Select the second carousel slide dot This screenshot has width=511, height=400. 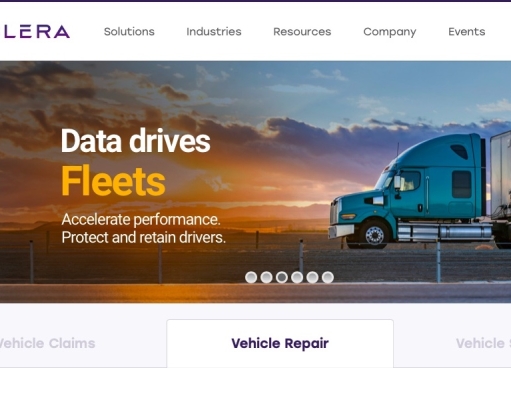(266, 277)
